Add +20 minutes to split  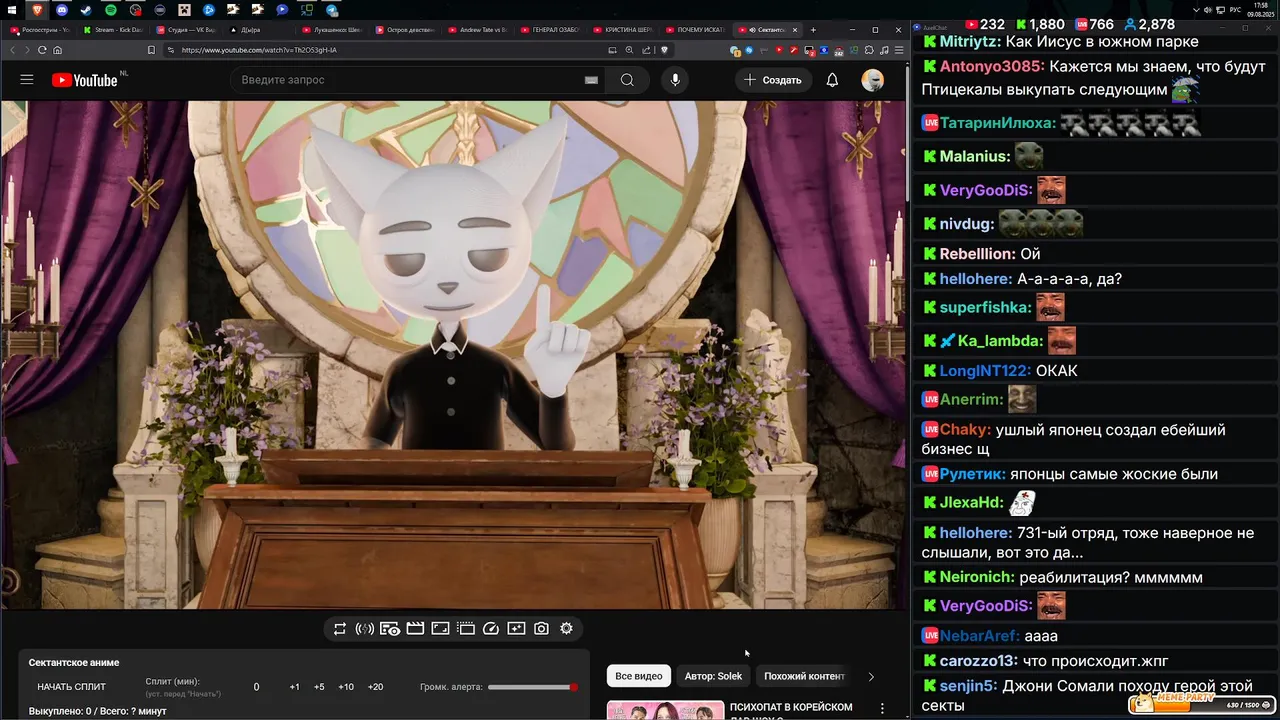[x=375, y=687]
